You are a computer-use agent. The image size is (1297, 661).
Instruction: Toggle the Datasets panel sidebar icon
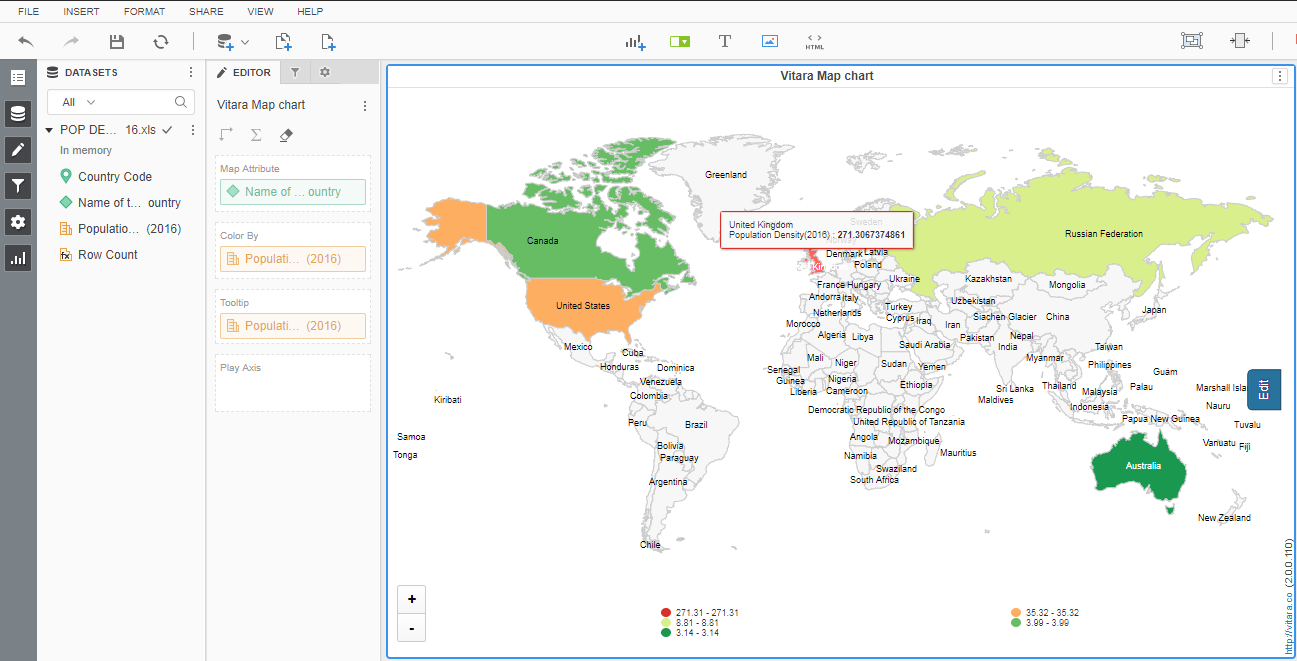pyautogui.click(x=18, y=114)
